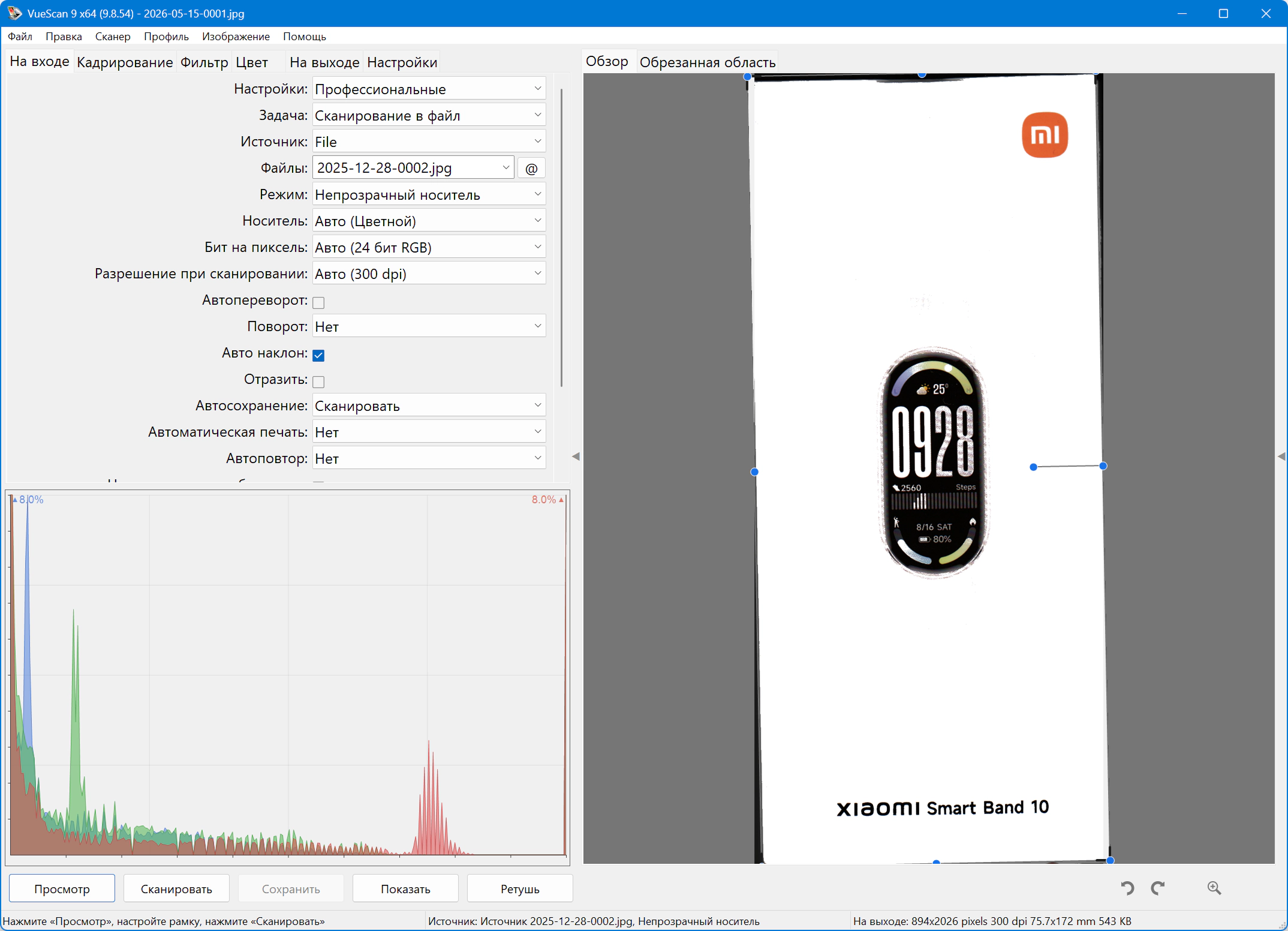Image resolution: width=1288 pixels, height=931 pixels.
Task: Click the VueScan app icon in title bar
Action: (x=14, y=13)
